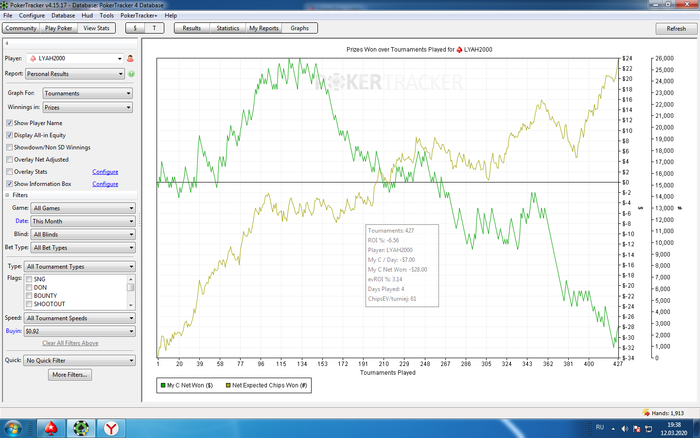Open the Tools menu

(x=107, y=15)
